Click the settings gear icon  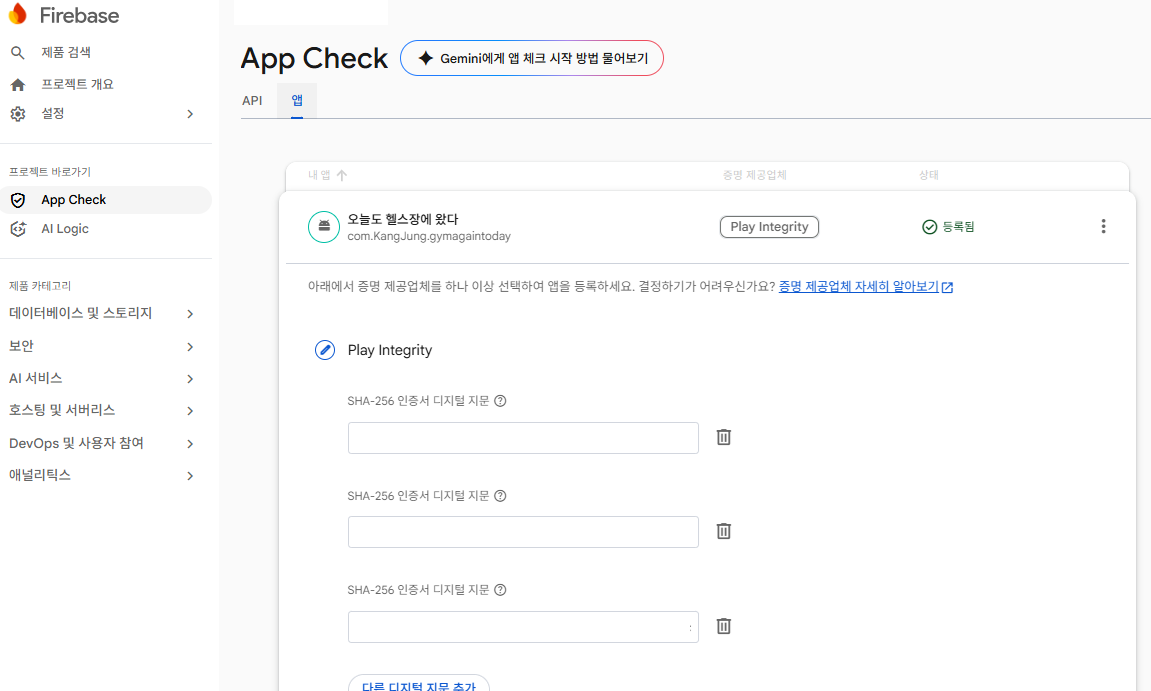[x=18, y=114]
